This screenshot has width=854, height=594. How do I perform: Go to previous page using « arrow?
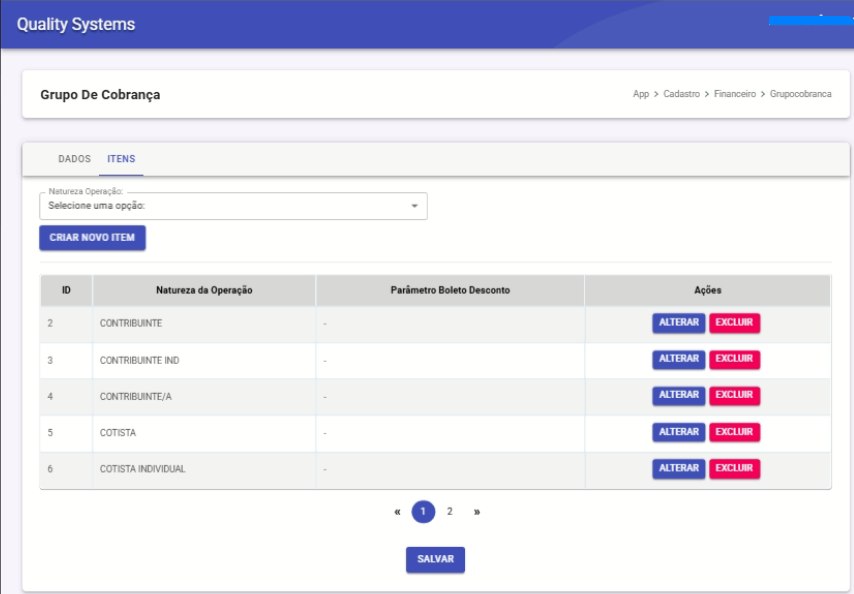pos(397,512)
